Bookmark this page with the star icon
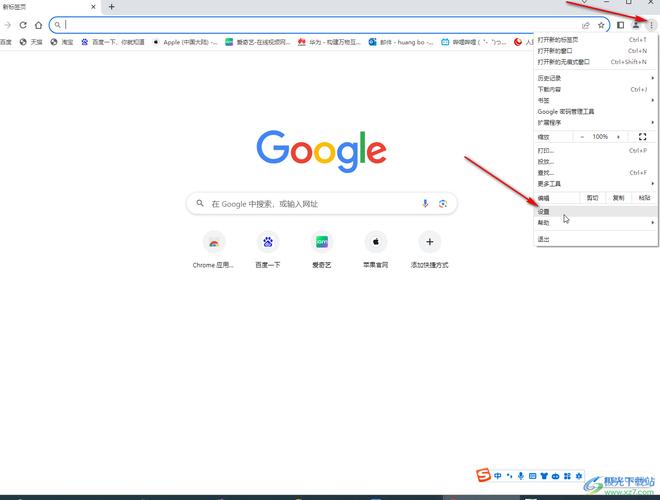 [x=601, y=25]
